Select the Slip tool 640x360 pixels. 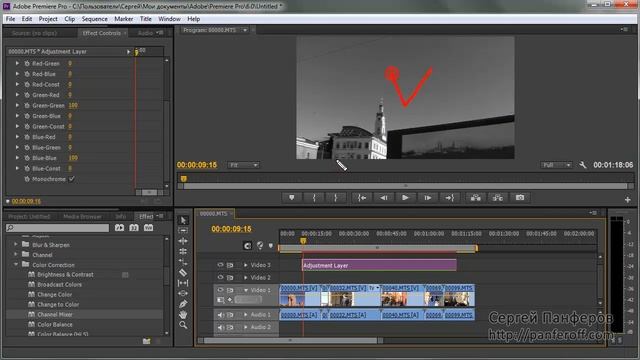(x=183, y=283)
